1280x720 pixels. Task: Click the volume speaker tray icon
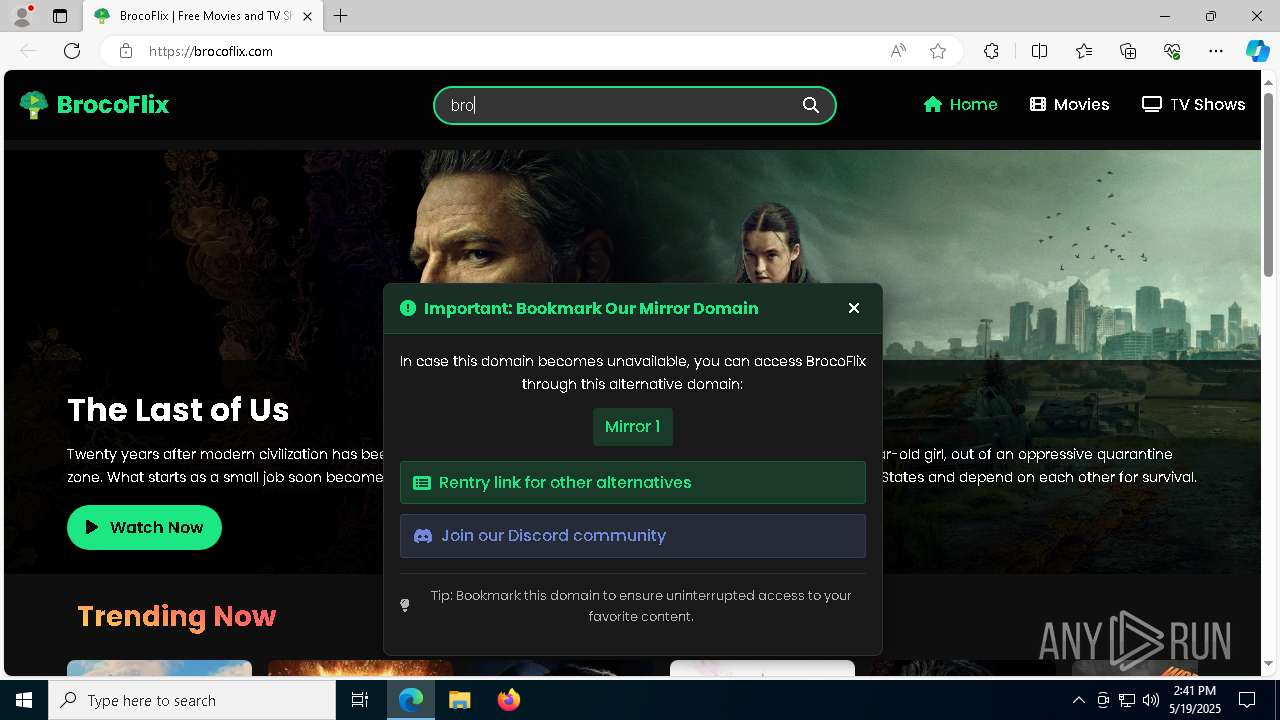tap(1151, 700)
